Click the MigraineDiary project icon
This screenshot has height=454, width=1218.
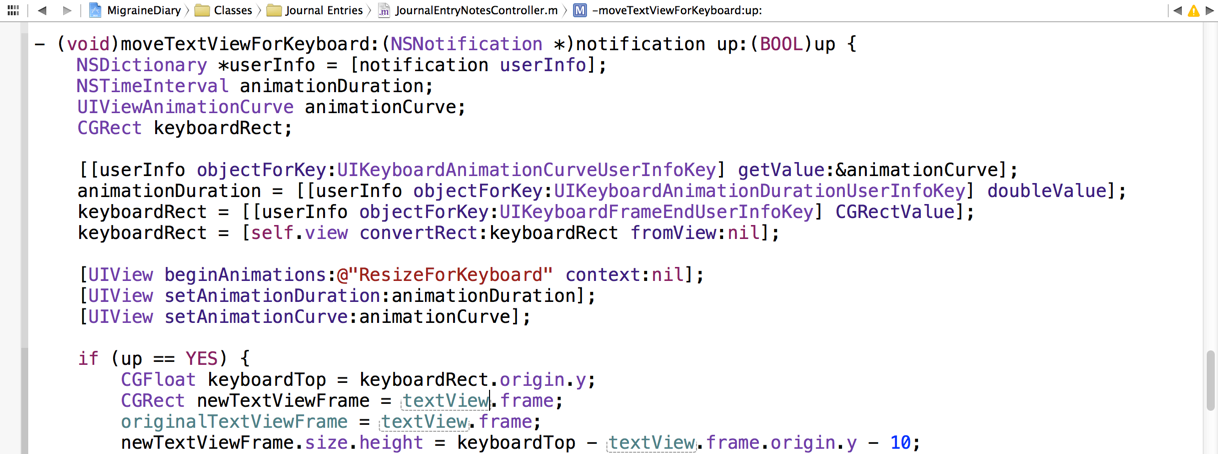click(95, 11)
